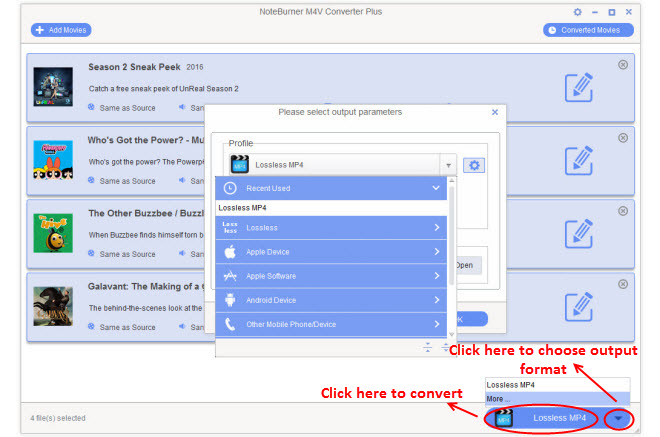Click Lossless MP4 convert button
Screen dimensions: 660x437
pos(542,418)
